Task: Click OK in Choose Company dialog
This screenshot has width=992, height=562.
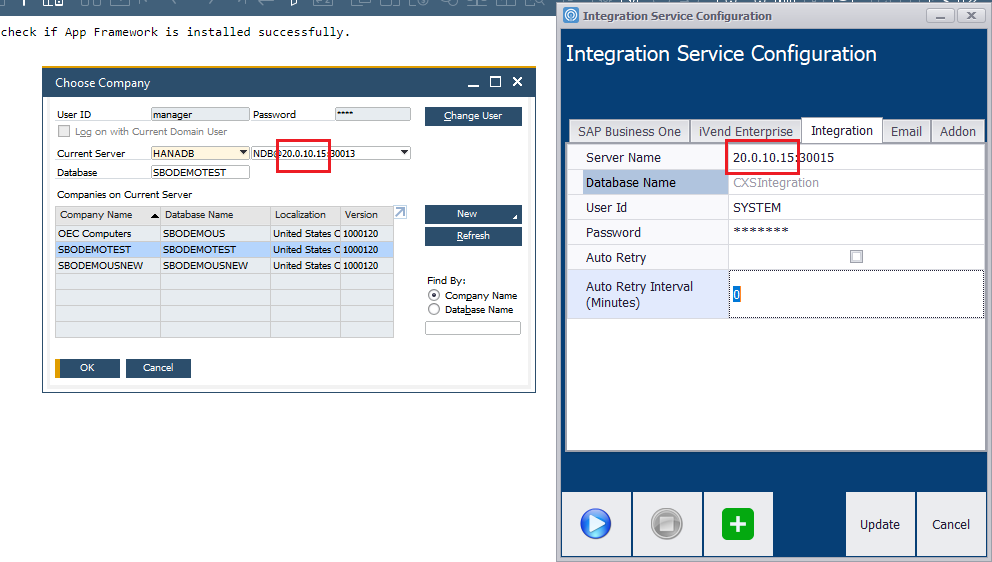Action: [x=87, y=368]
